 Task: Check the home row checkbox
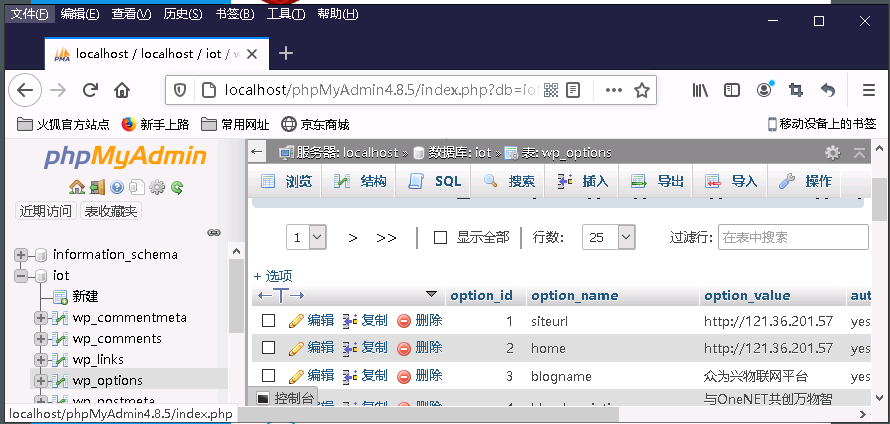coord(268,347)
